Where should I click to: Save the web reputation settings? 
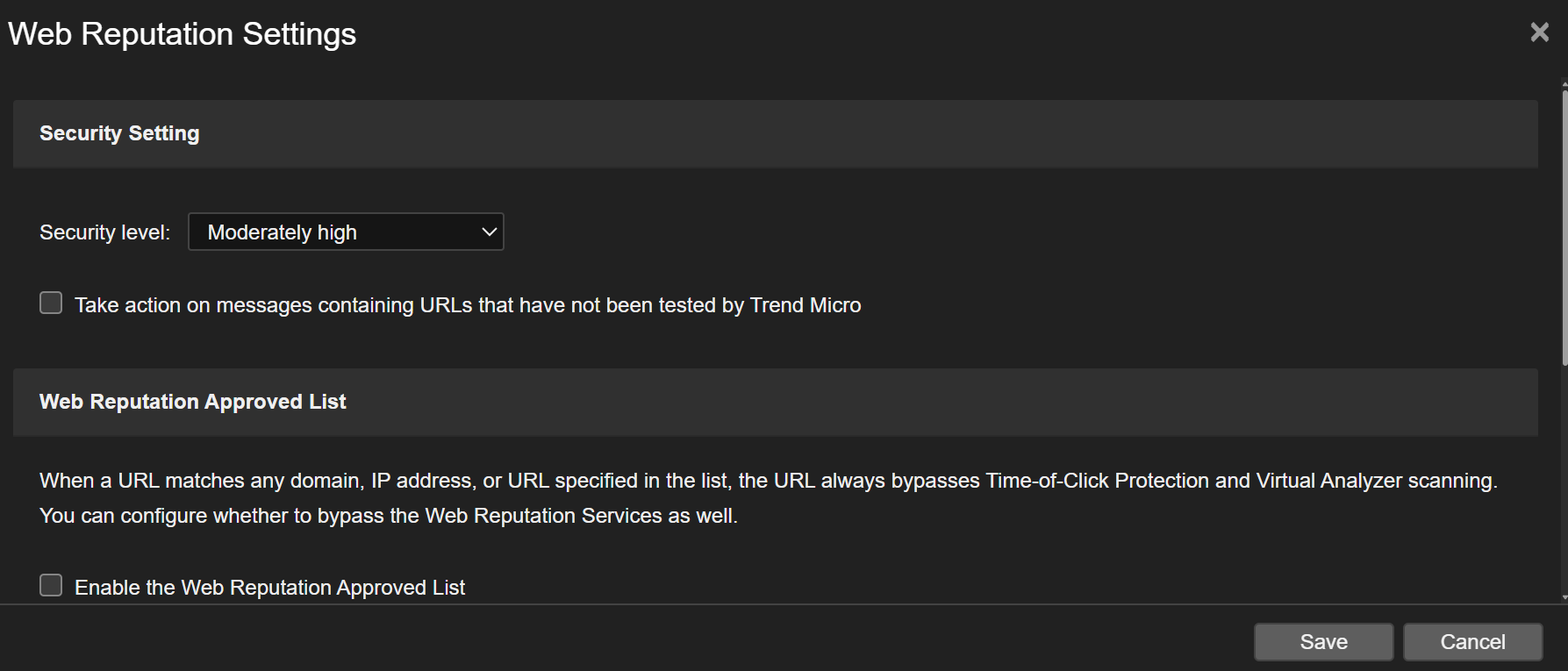[x=1323, y=642]
